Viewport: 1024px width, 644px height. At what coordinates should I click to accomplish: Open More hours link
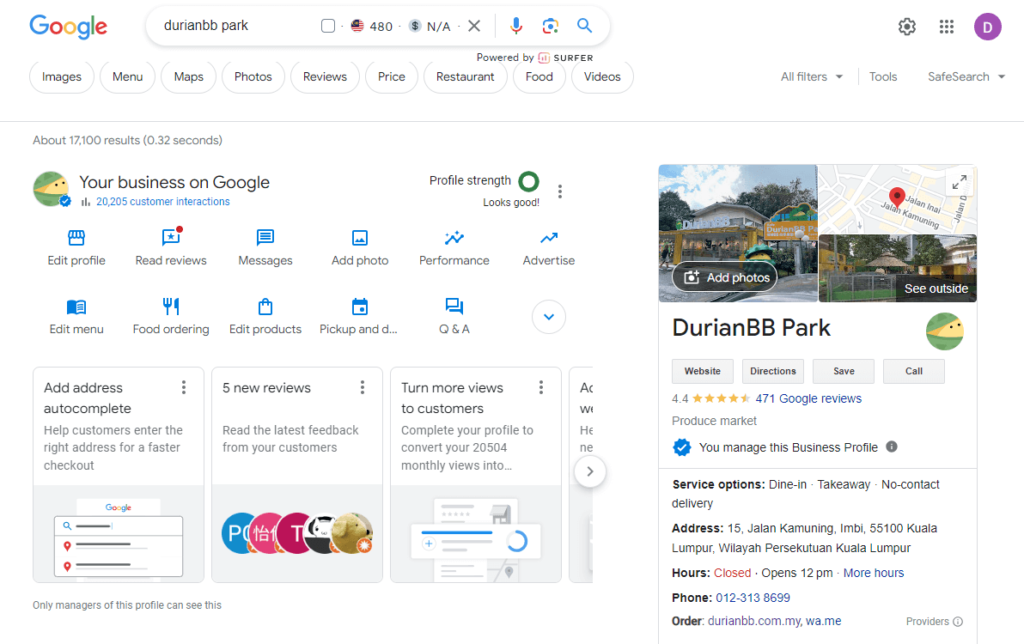(873, 573)
